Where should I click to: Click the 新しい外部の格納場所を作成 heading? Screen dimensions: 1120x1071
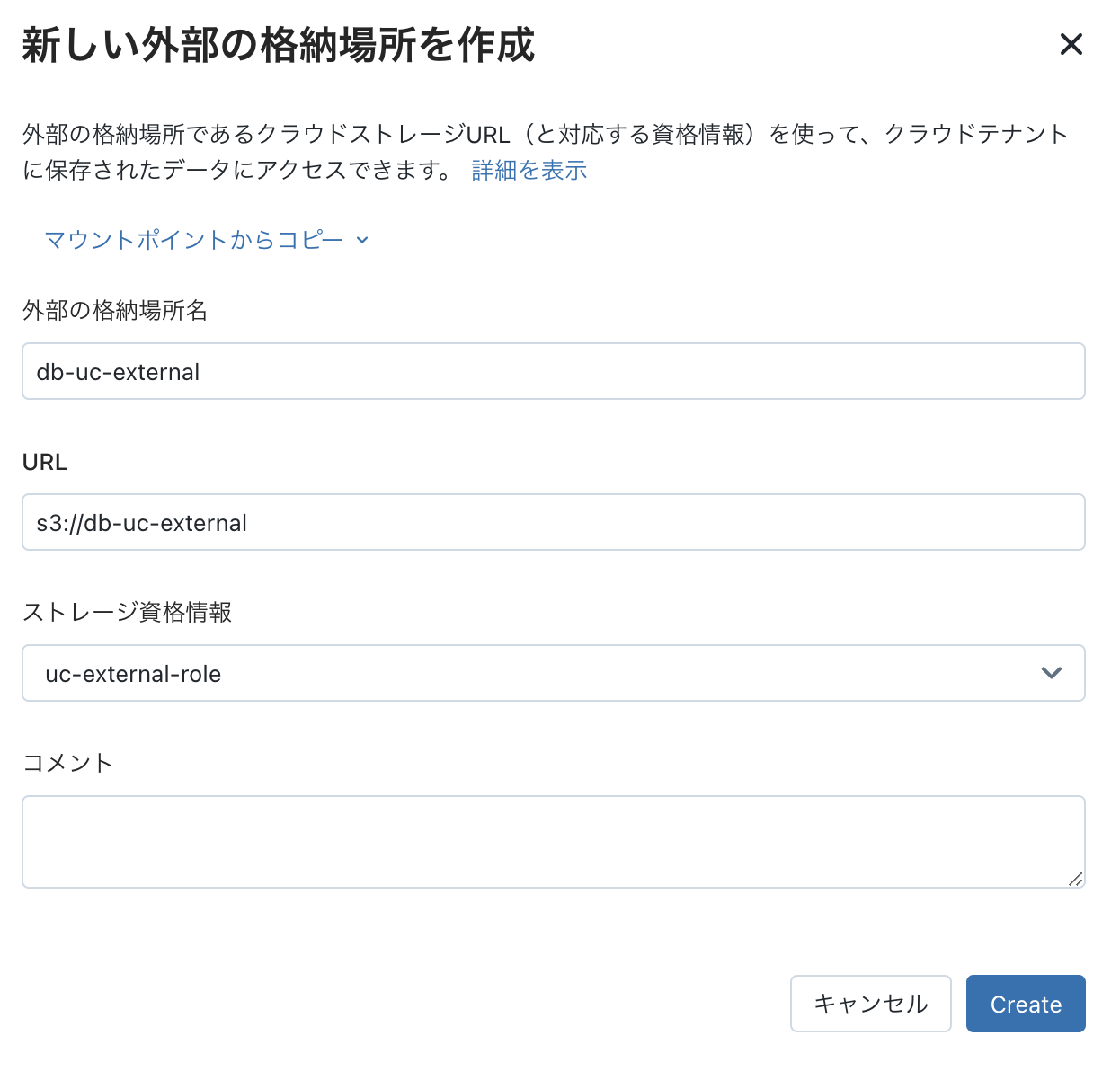click(x=278, y=44)
